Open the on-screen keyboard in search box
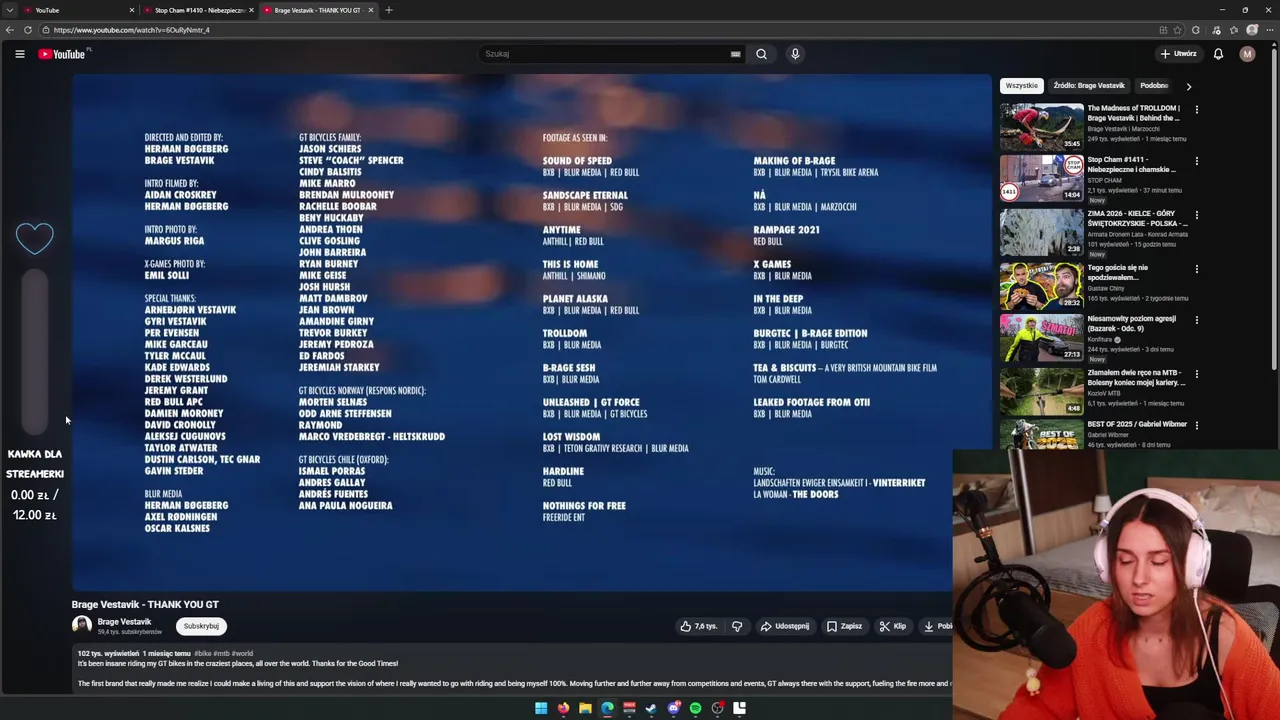 tap(735, 54)
